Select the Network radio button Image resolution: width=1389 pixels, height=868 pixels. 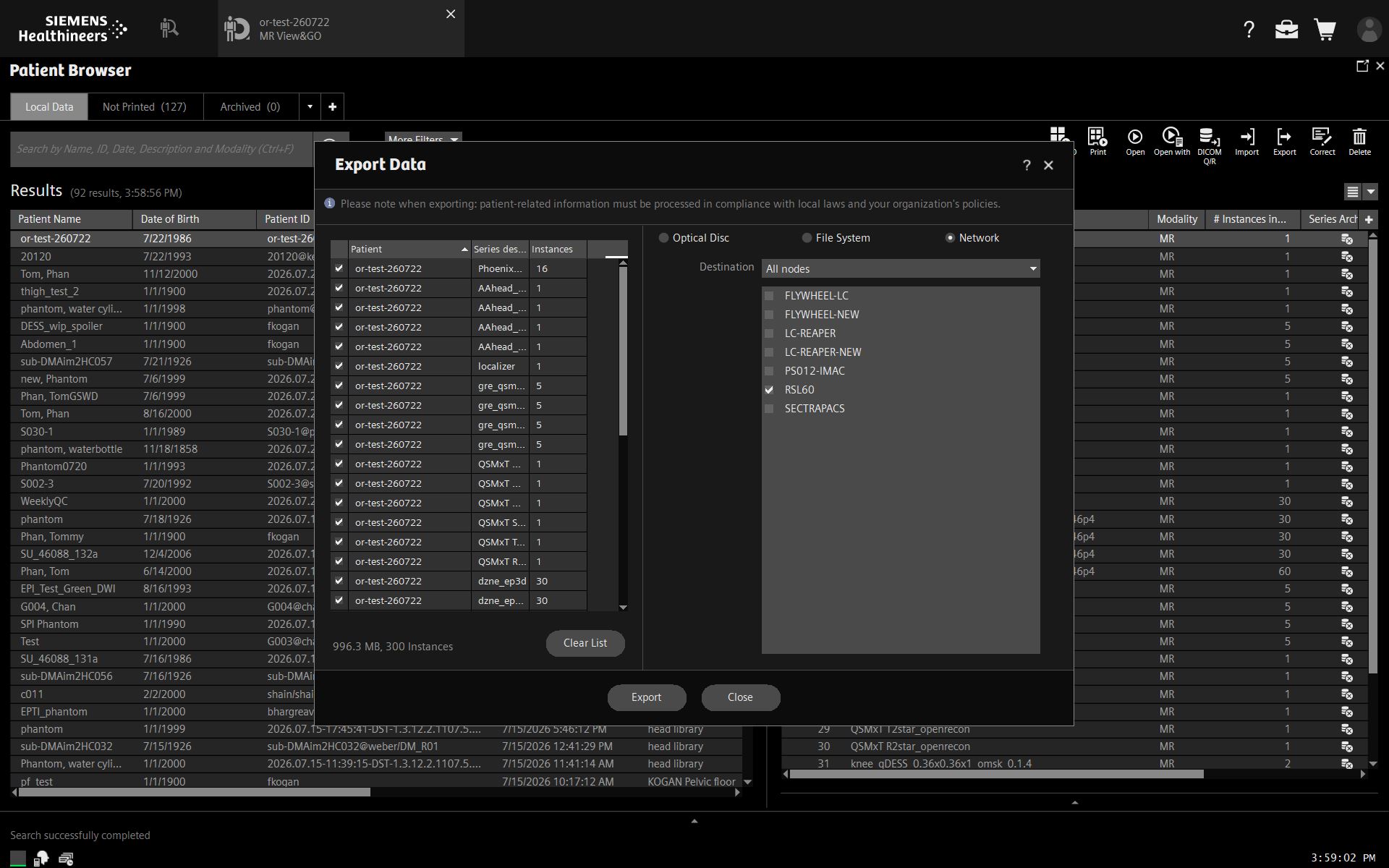[950, 238]
